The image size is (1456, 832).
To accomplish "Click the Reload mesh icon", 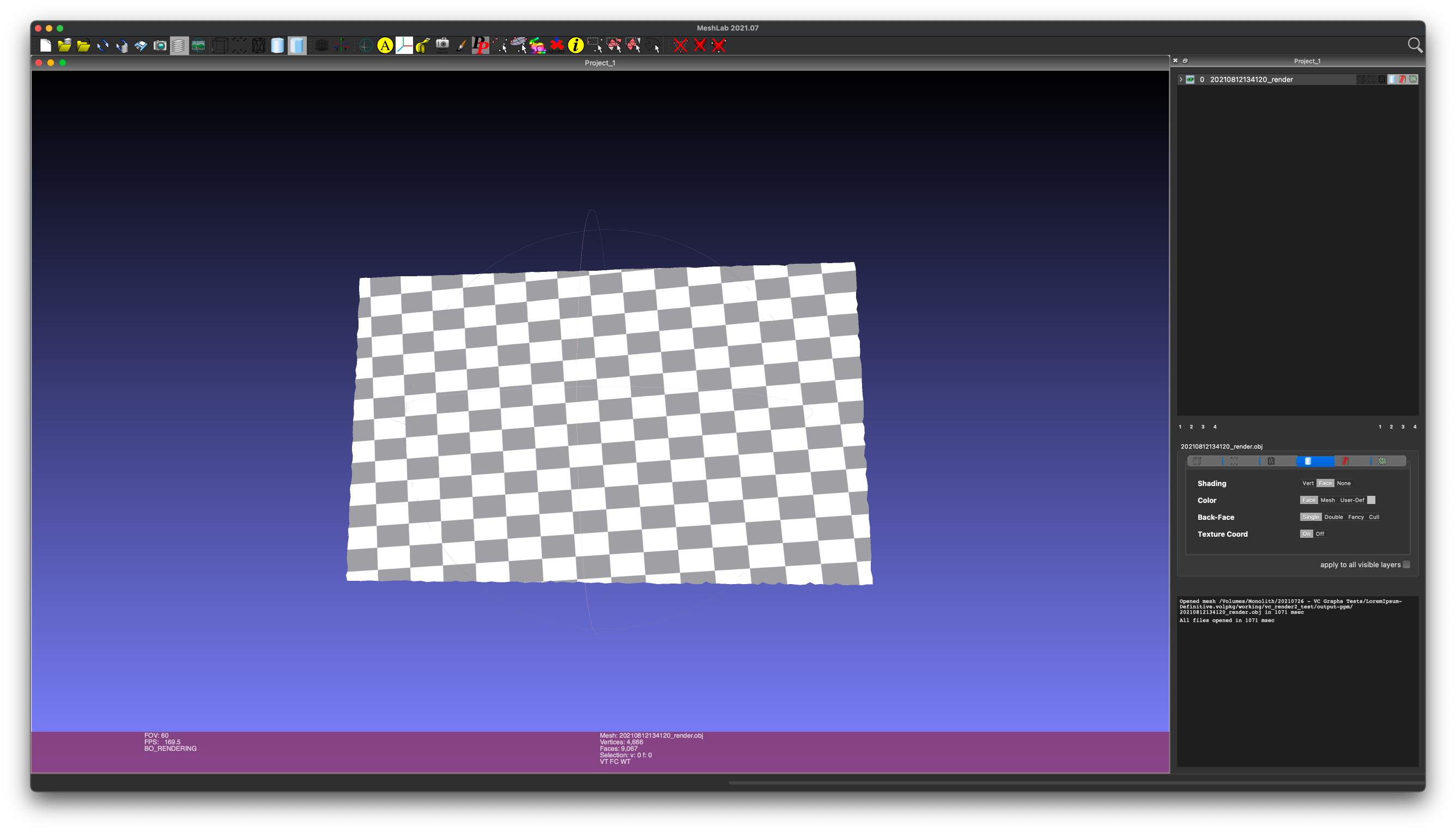I will click(103, 46).
